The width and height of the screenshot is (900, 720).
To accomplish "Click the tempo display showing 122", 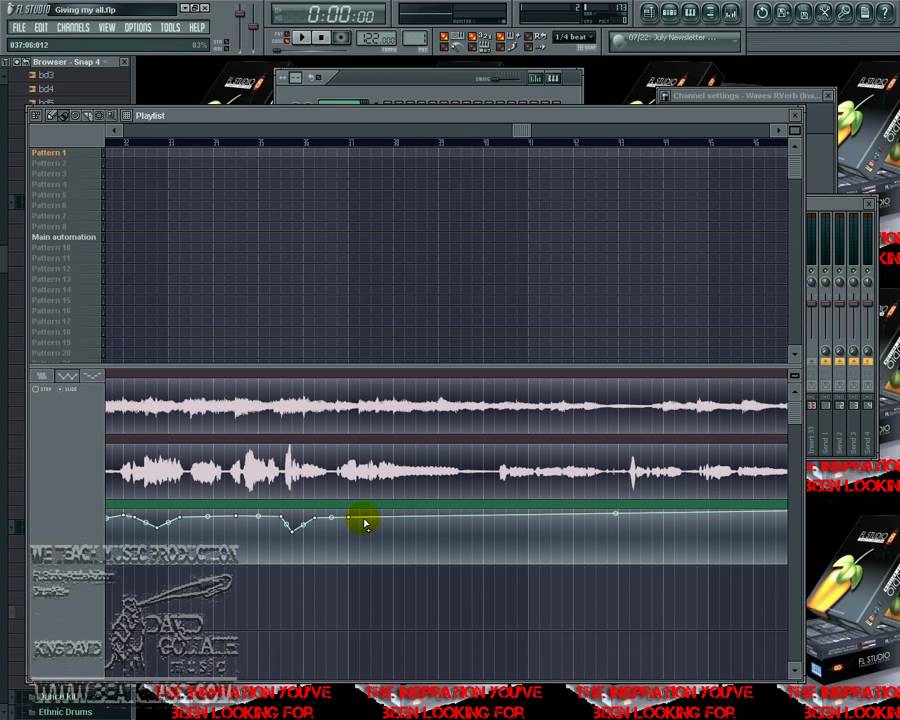I will [x=376, y=38].
